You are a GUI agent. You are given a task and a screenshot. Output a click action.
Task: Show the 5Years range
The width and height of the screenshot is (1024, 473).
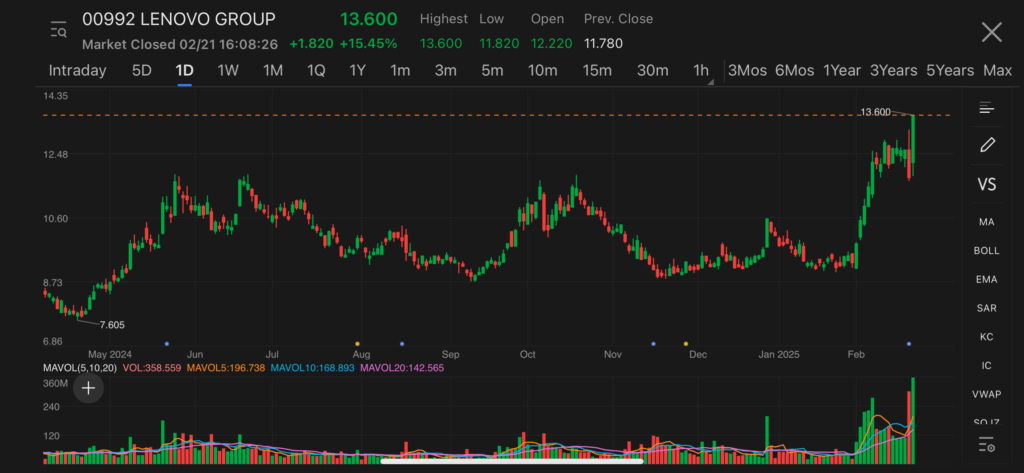(x=949, y=70)
